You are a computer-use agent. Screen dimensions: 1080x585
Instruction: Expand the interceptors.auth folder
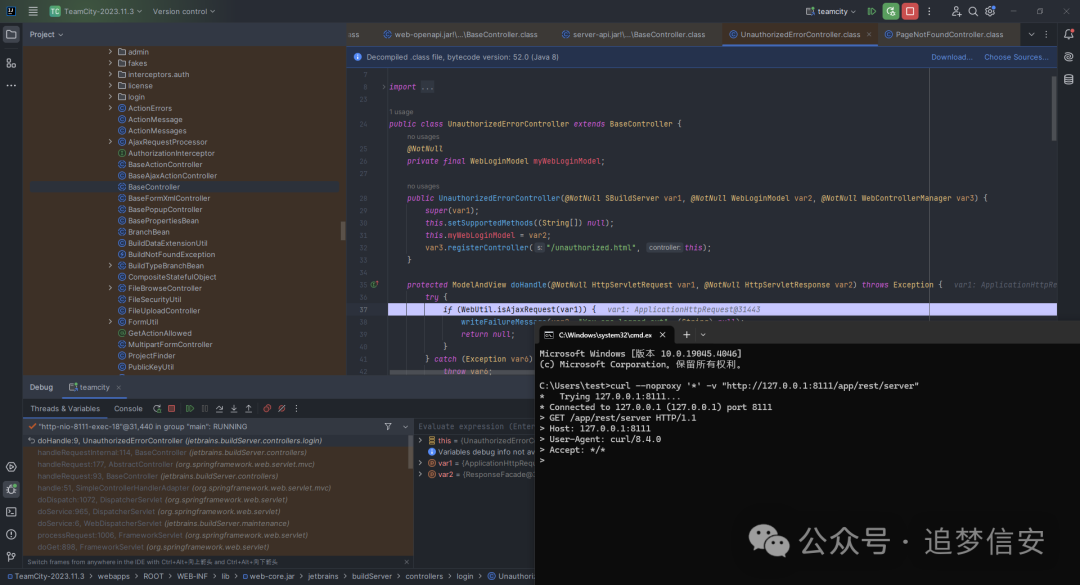coord(110,74)
